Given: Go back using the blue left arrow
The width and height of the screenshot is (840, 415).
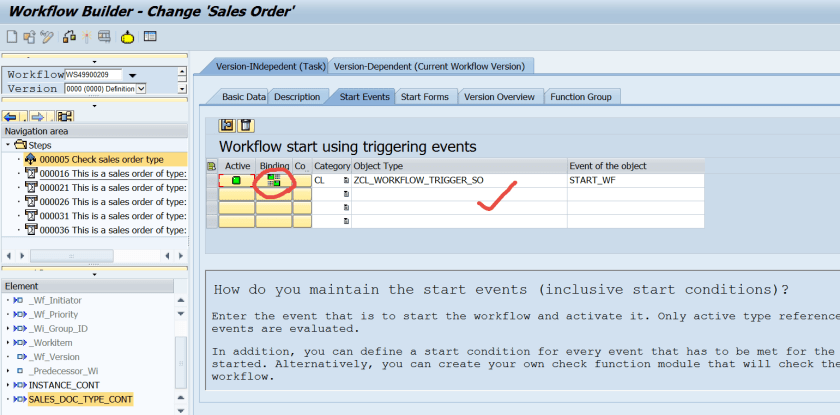Looking at the screenshot, I should coord(10,117).
